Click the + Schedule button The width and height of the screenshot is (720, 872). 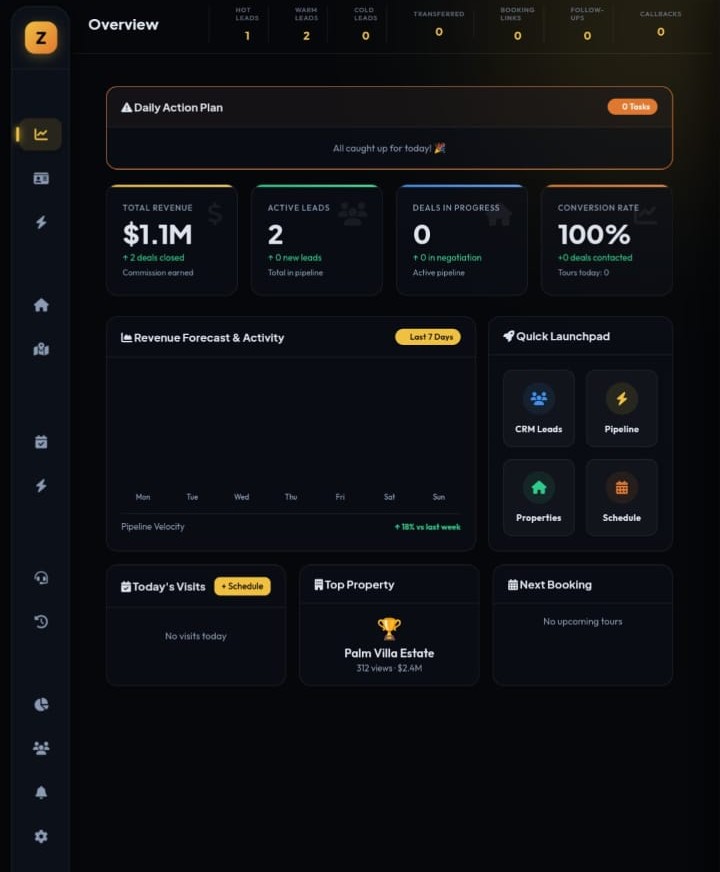point(242,586)
